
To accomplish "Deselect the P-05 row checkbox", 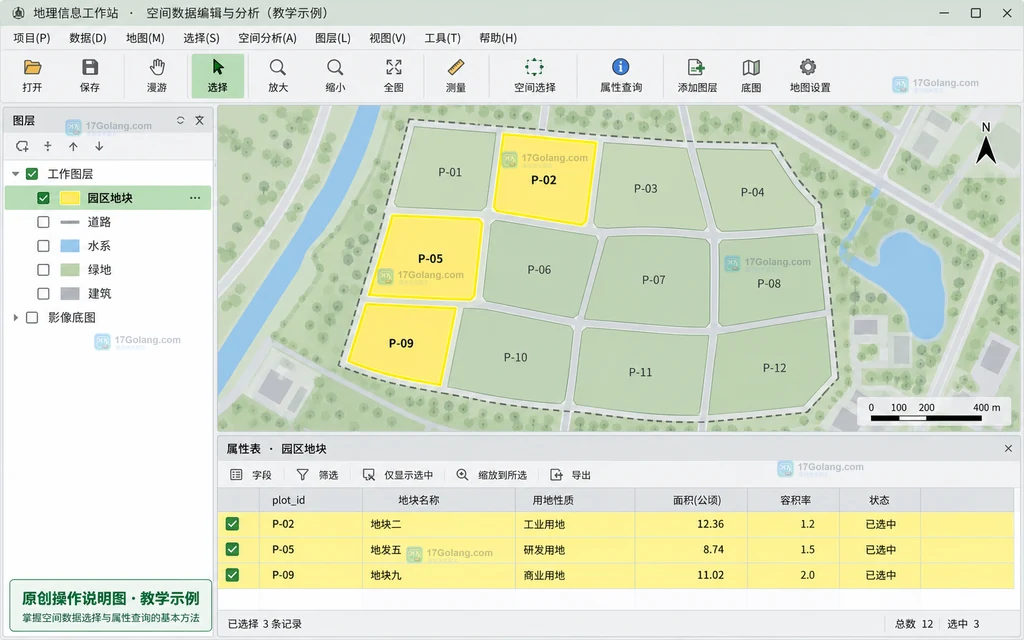I will pos(232,549).
